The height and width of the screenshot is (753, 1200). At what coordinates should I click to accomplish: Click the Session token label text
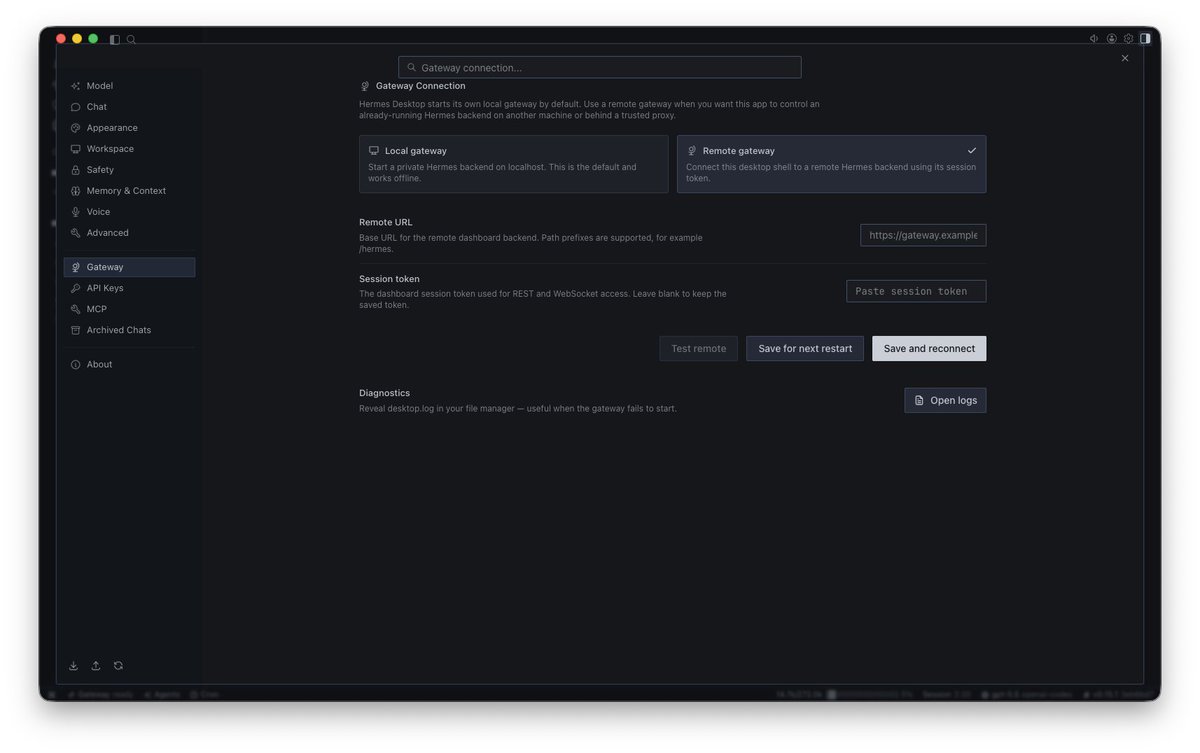(x=389, y=279)
